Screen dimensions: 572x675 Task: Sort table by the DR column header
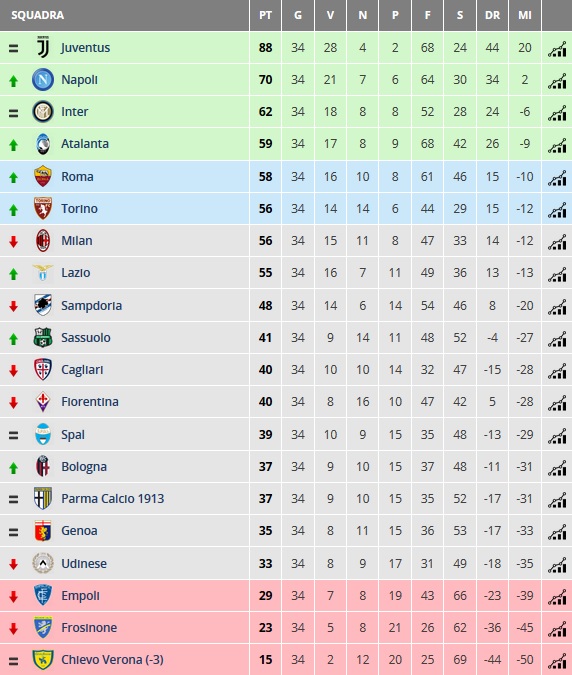(x=492, y=15)
